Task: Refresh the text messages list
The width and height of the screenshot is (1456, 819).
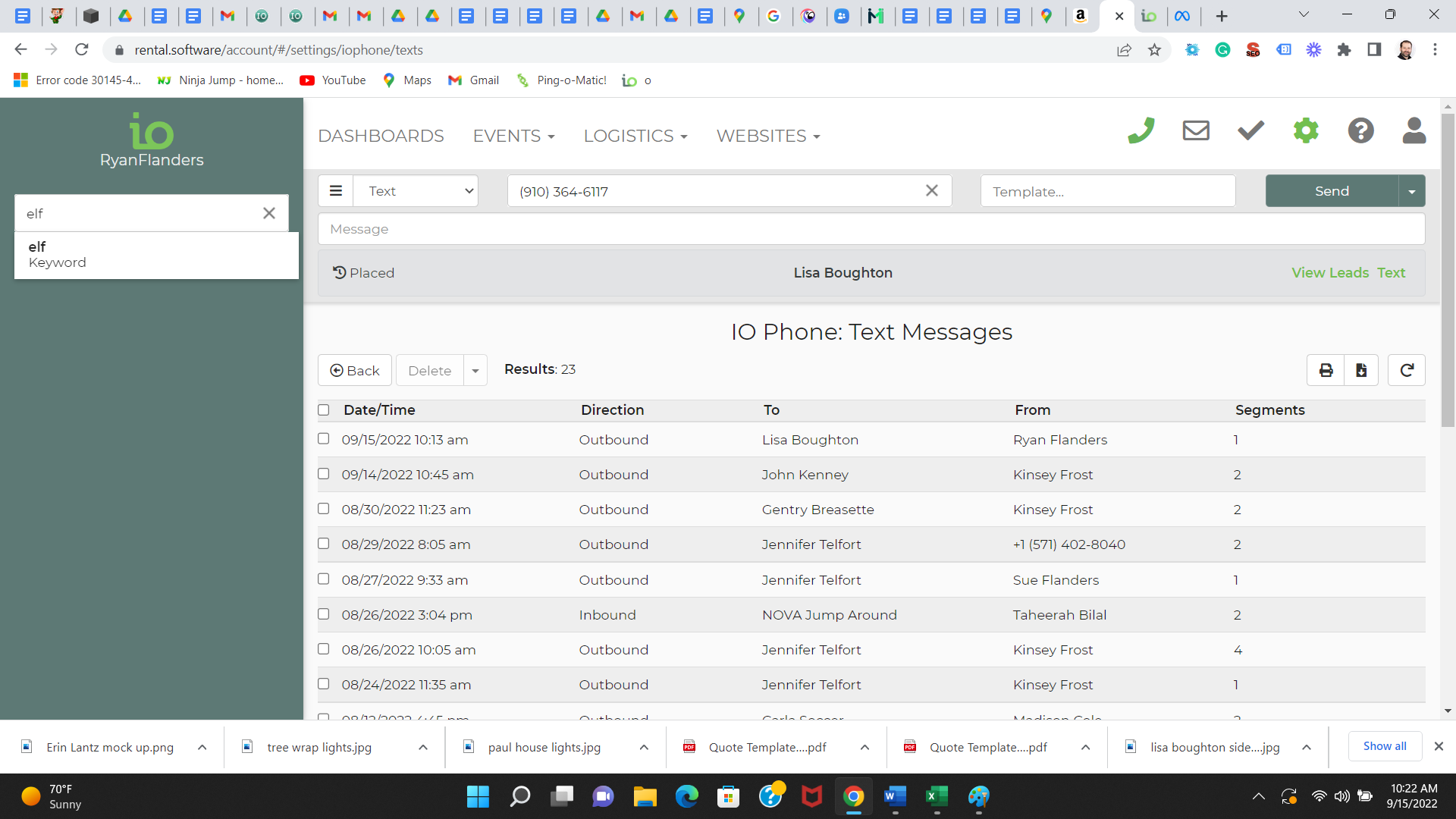Action: tap(1406, 370)
